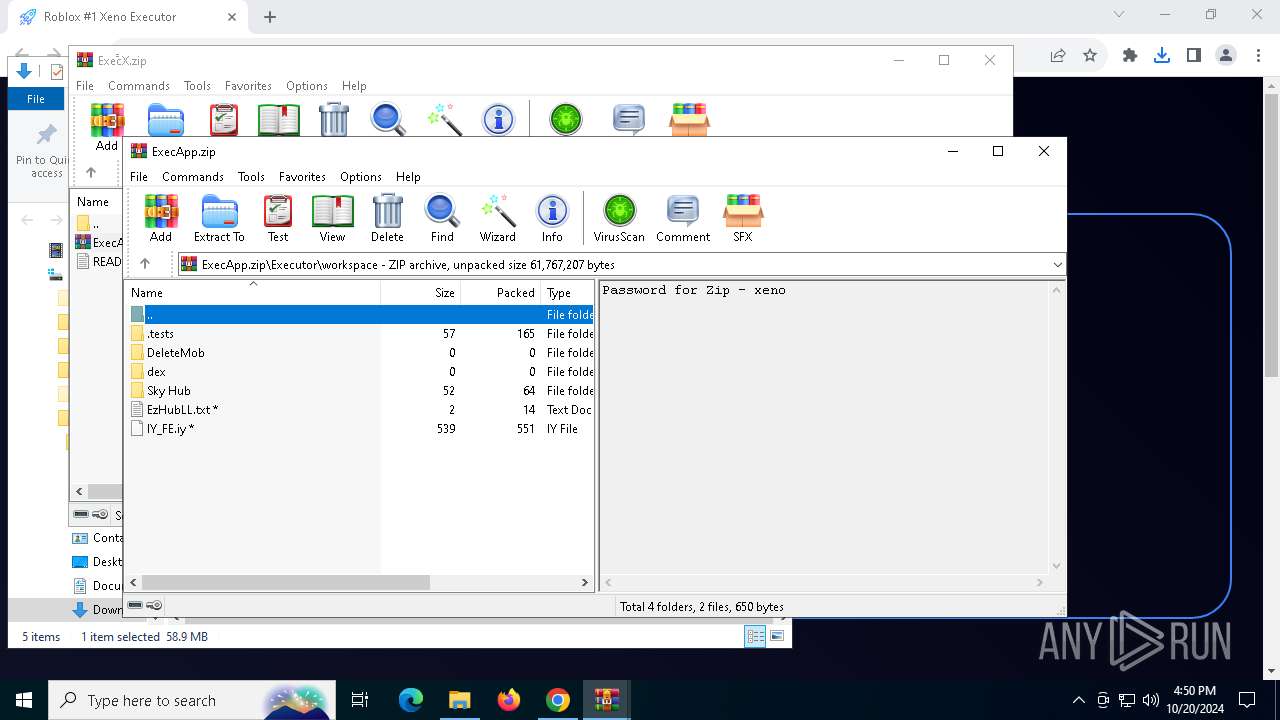Select the DeleteMob folder
The width and height of the screenshot is (1280, 720).
pyautogui.click(x=360, y=352)
